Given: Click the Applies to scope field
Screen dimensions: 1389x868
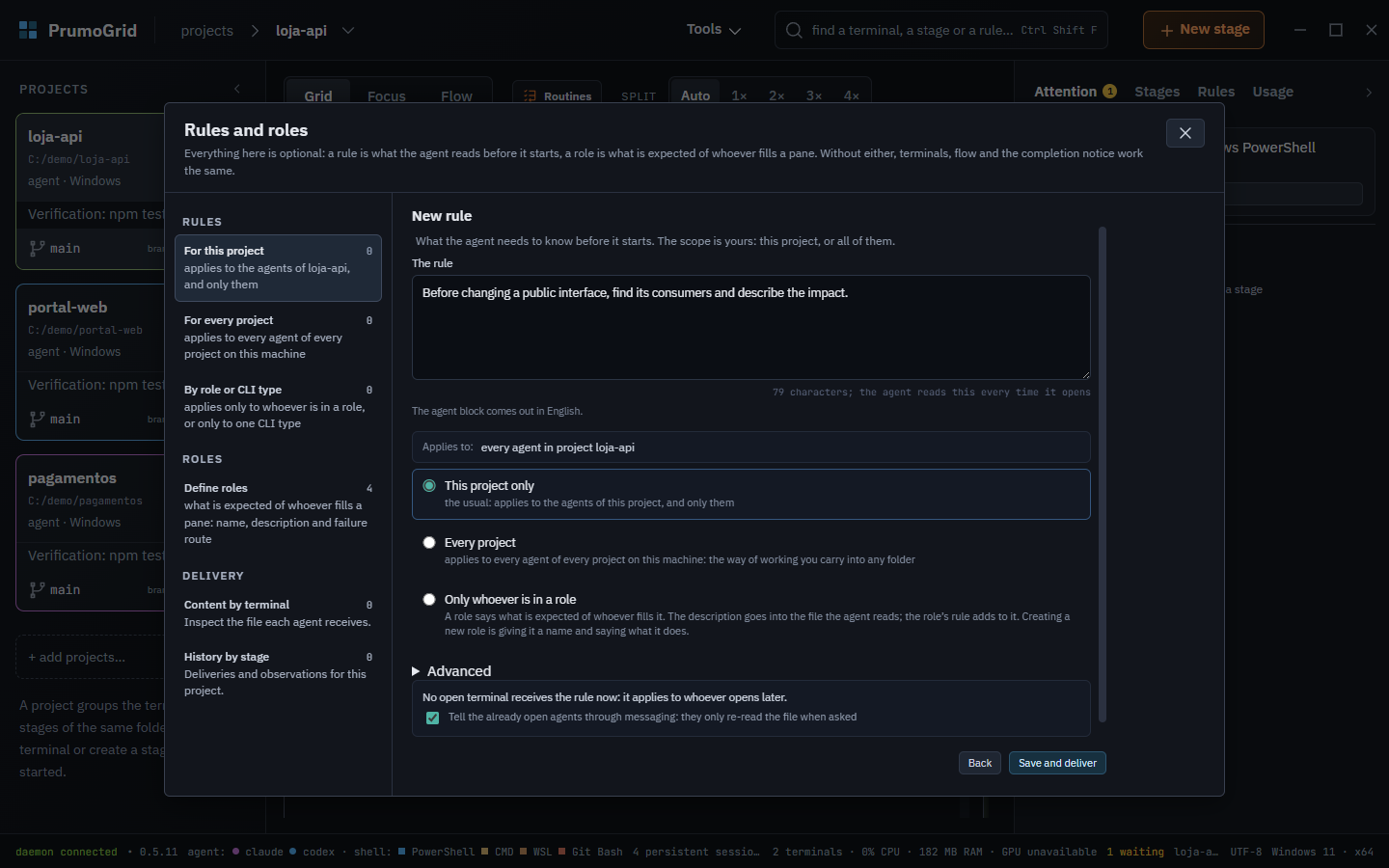Looking at the screenshot, I should [751, 448].
